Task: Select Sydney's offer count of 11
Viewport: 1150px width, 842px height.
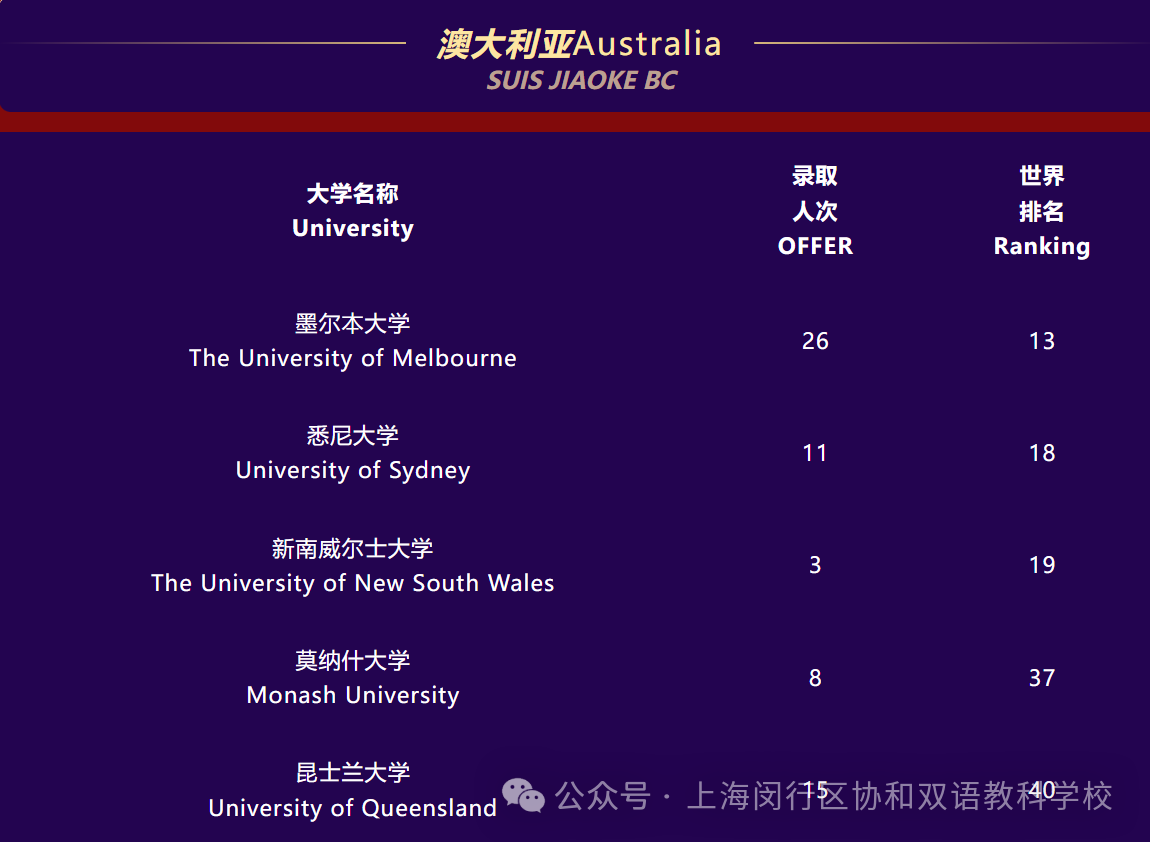Action: coord(815,453)
